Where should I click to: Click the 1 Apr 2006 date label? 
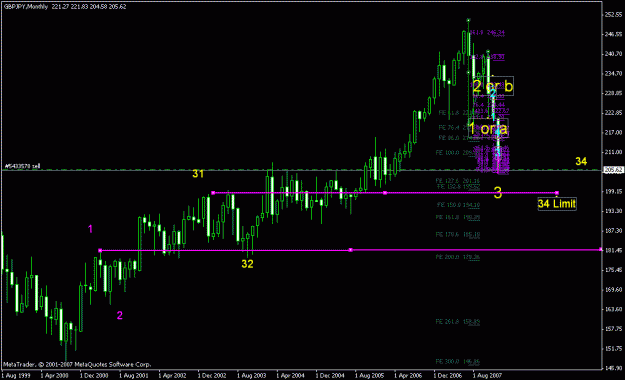pos(409,376)
